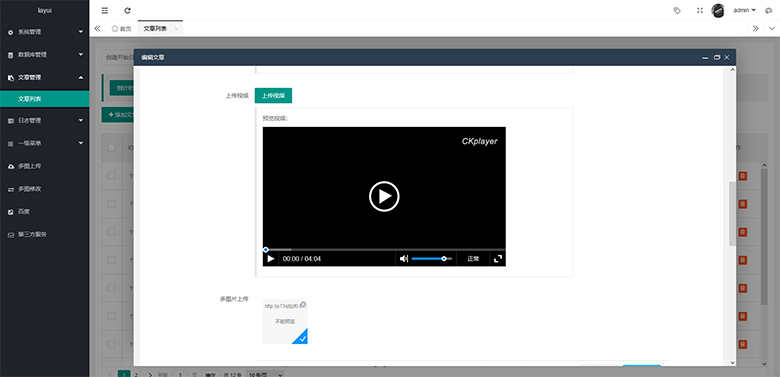Expand the video to fullscreen in CKplayer
The width and height of the screenshot is (780, 377).
(x=497, y=259)
